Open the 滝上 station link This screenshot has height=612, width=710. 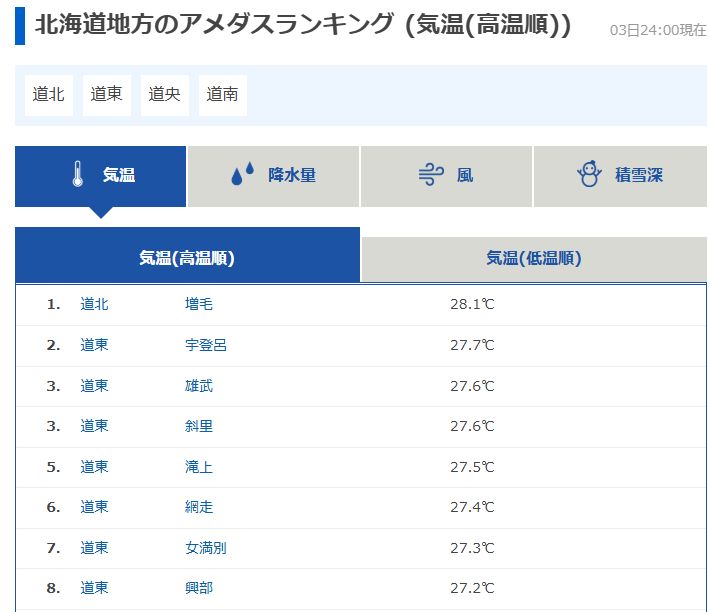pyautogui.click(x=199, y=467)
